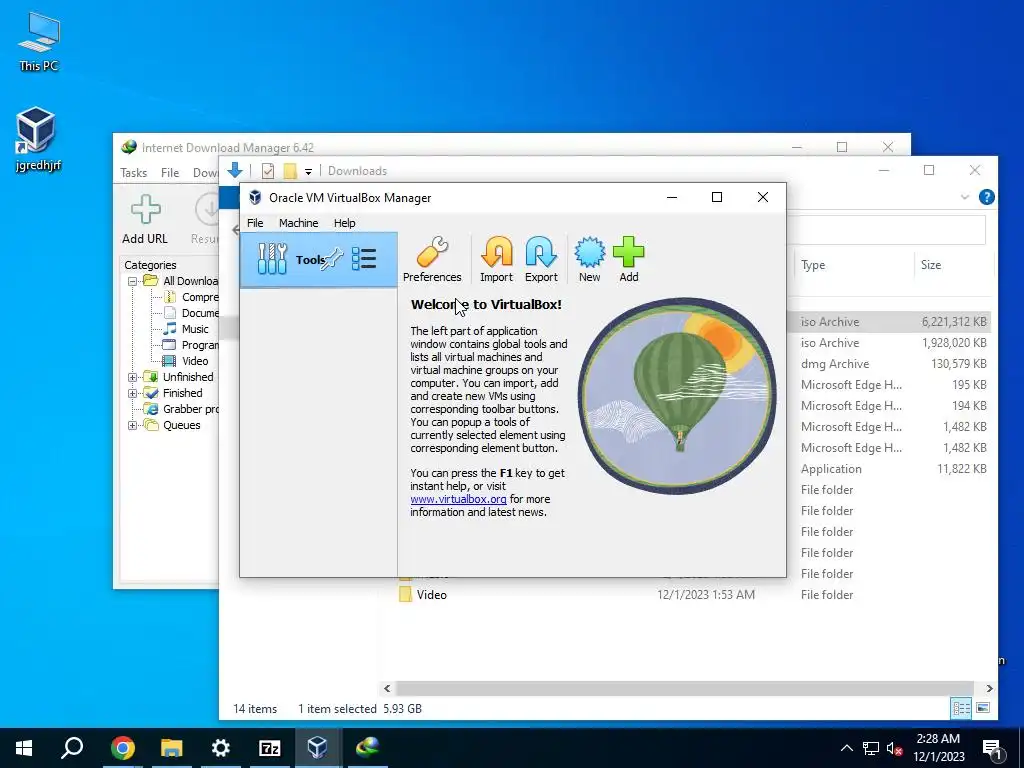Open Tasks menu in Internet Download Manager
Screen dimensions: 1024x768
point(133,172)
